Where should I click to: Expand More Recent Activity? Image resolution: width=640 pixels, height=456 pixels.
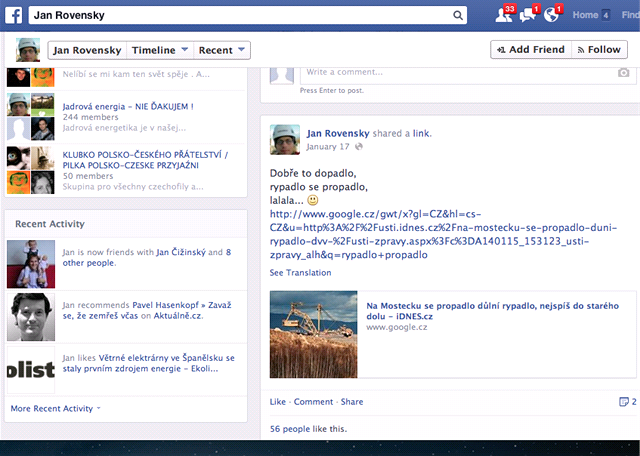click(55, 409)
